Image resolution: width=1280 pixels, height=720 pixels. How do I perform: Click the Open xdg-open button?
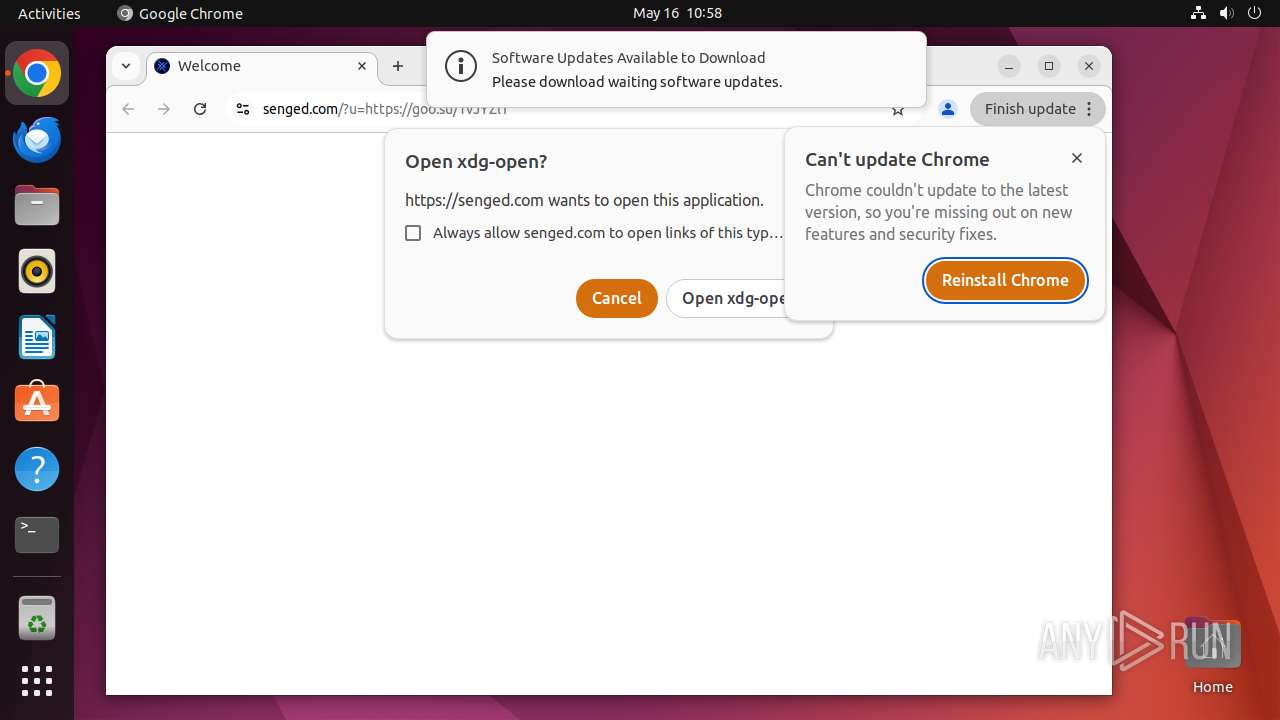(726, 298)
